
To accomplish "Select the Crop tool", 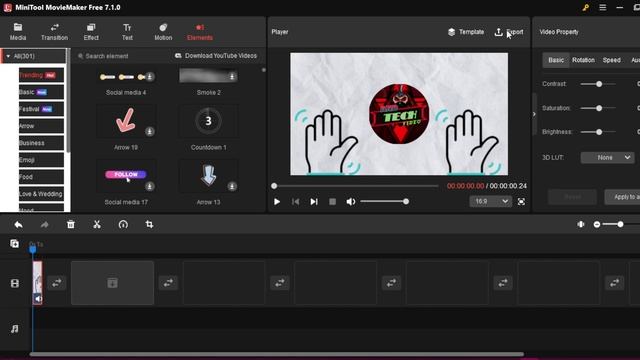I will [149, 224].
